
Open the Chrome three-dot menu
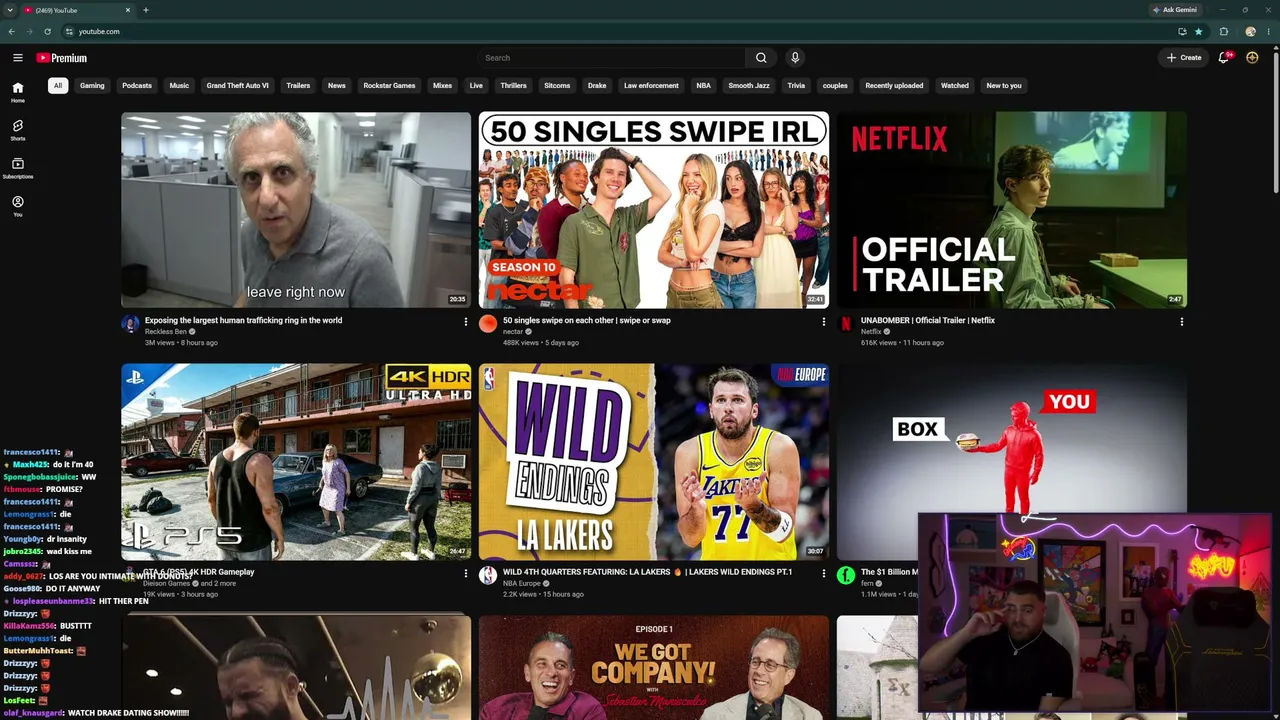pos(1269,31)
